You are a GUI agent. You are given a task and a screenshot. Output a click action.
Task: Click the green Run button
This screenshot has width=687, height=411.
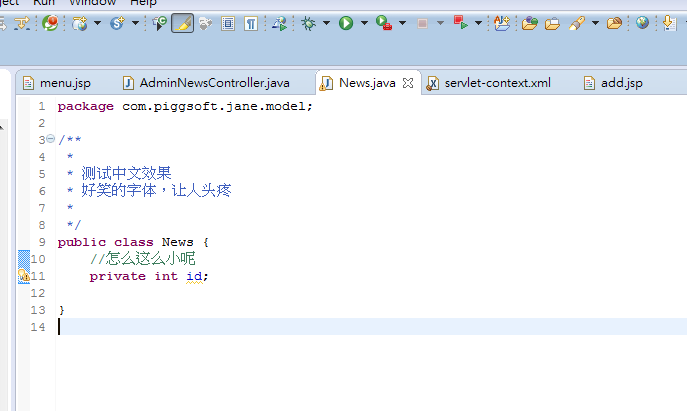click(x=346, y=23)
